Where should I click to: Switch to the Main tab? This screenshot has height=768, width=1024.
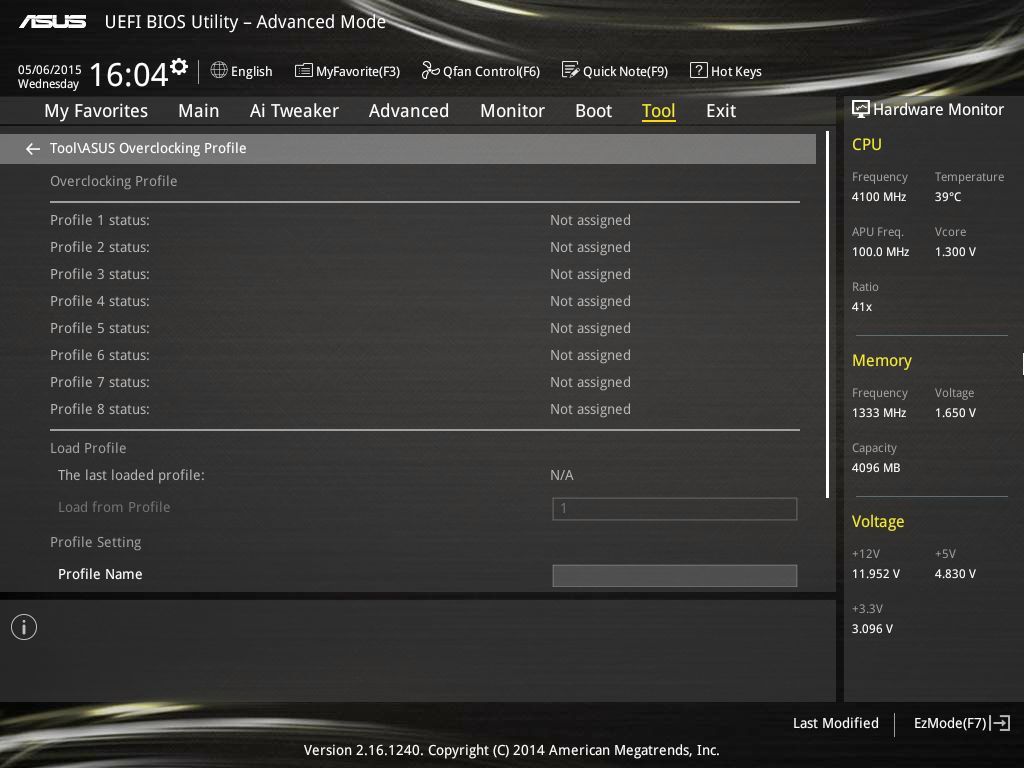point(199,111)
